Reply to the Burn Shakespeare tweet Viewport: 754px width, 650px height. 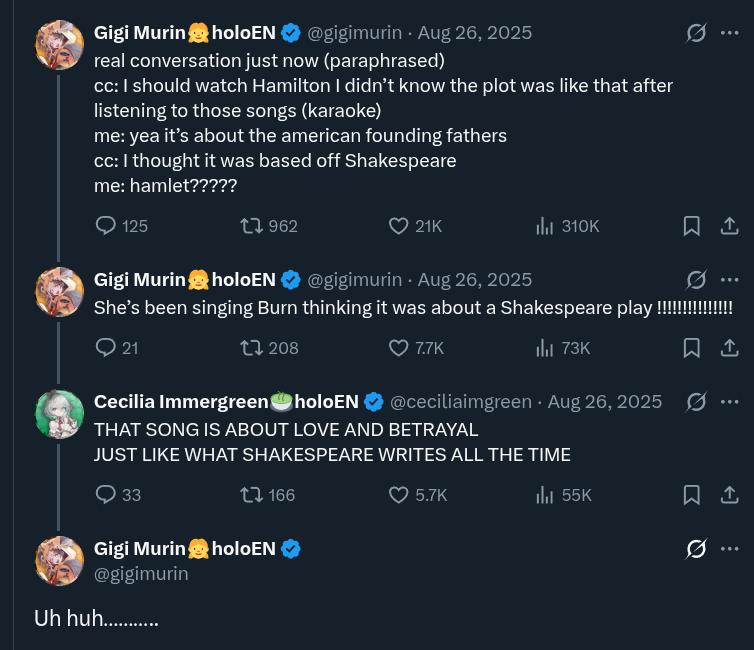(106, 348)
